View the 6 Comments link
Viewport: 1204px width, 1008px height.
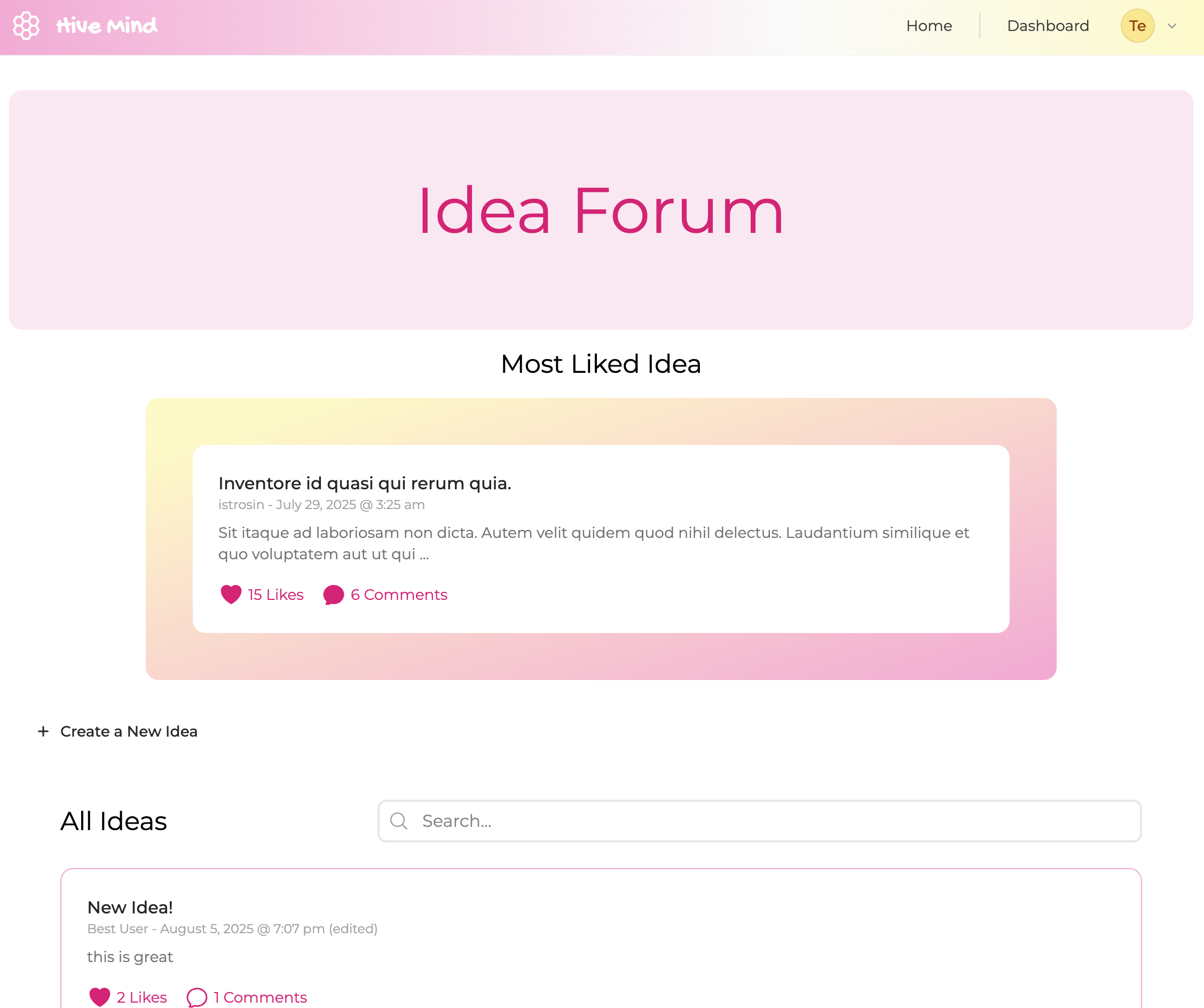pyautogui.click(x=399, y=595)
